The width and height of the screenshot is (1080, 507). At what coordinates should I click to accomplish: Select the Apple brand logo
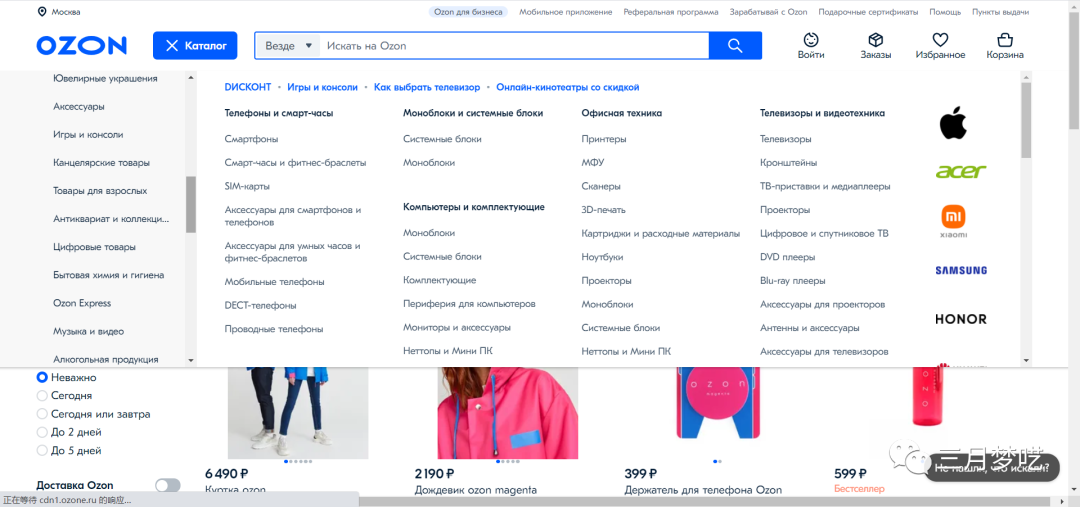tap(953, 124)
